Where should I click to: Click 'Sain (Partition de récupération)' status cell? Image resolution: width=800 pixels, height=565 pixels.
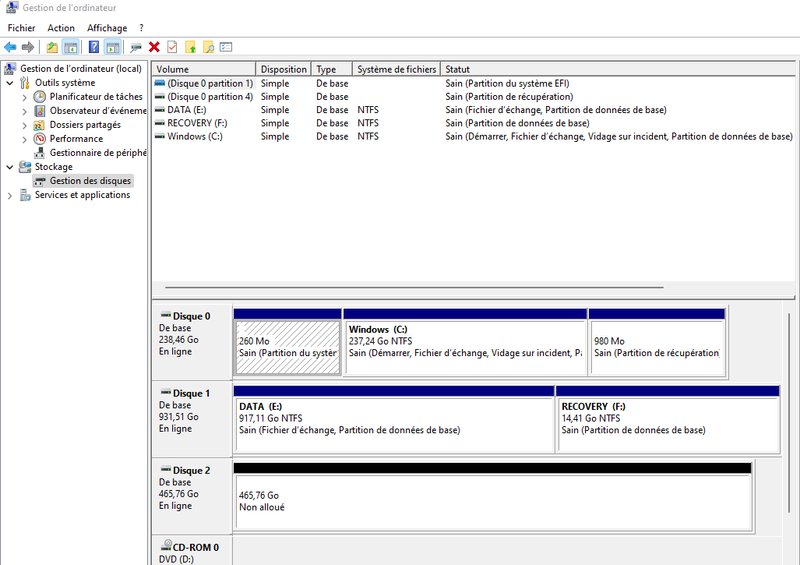[x=509, y=96]
